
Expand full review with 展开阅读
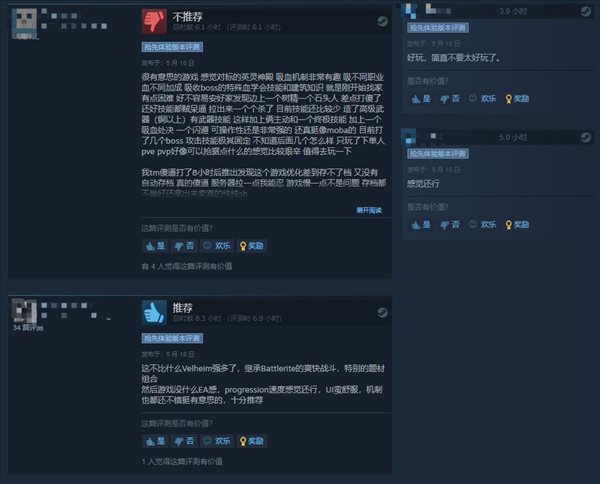click(x=369, y=210)
